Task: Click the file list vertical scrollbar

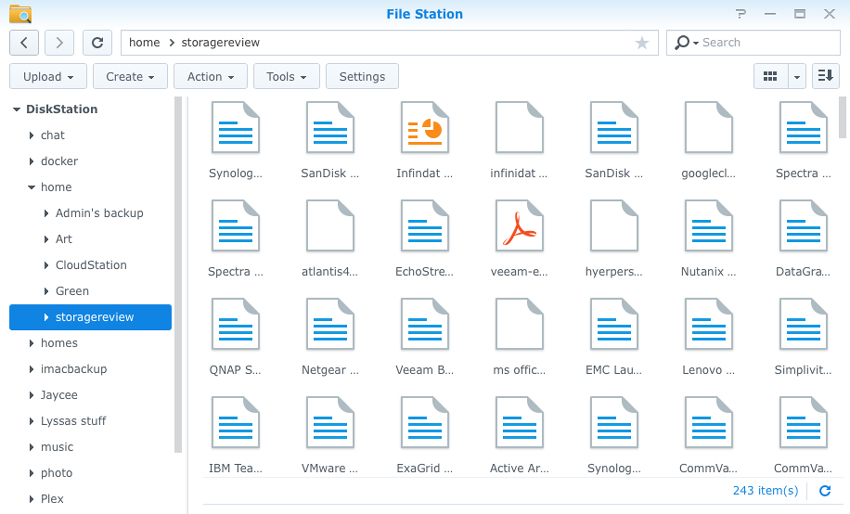Action: [842, 118]
